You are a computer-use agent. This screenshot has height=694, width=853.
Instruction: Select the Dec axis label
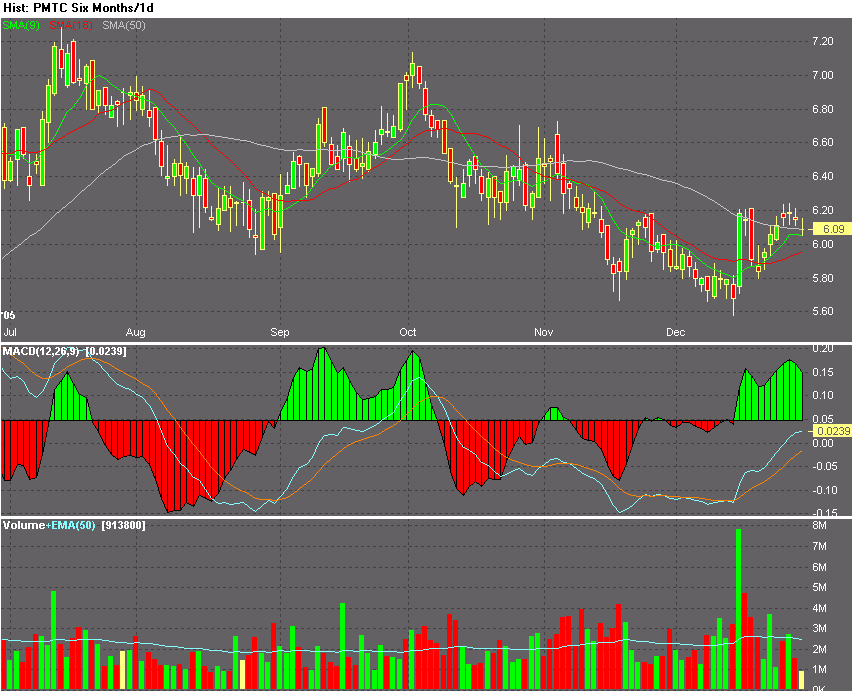point(675,332)
